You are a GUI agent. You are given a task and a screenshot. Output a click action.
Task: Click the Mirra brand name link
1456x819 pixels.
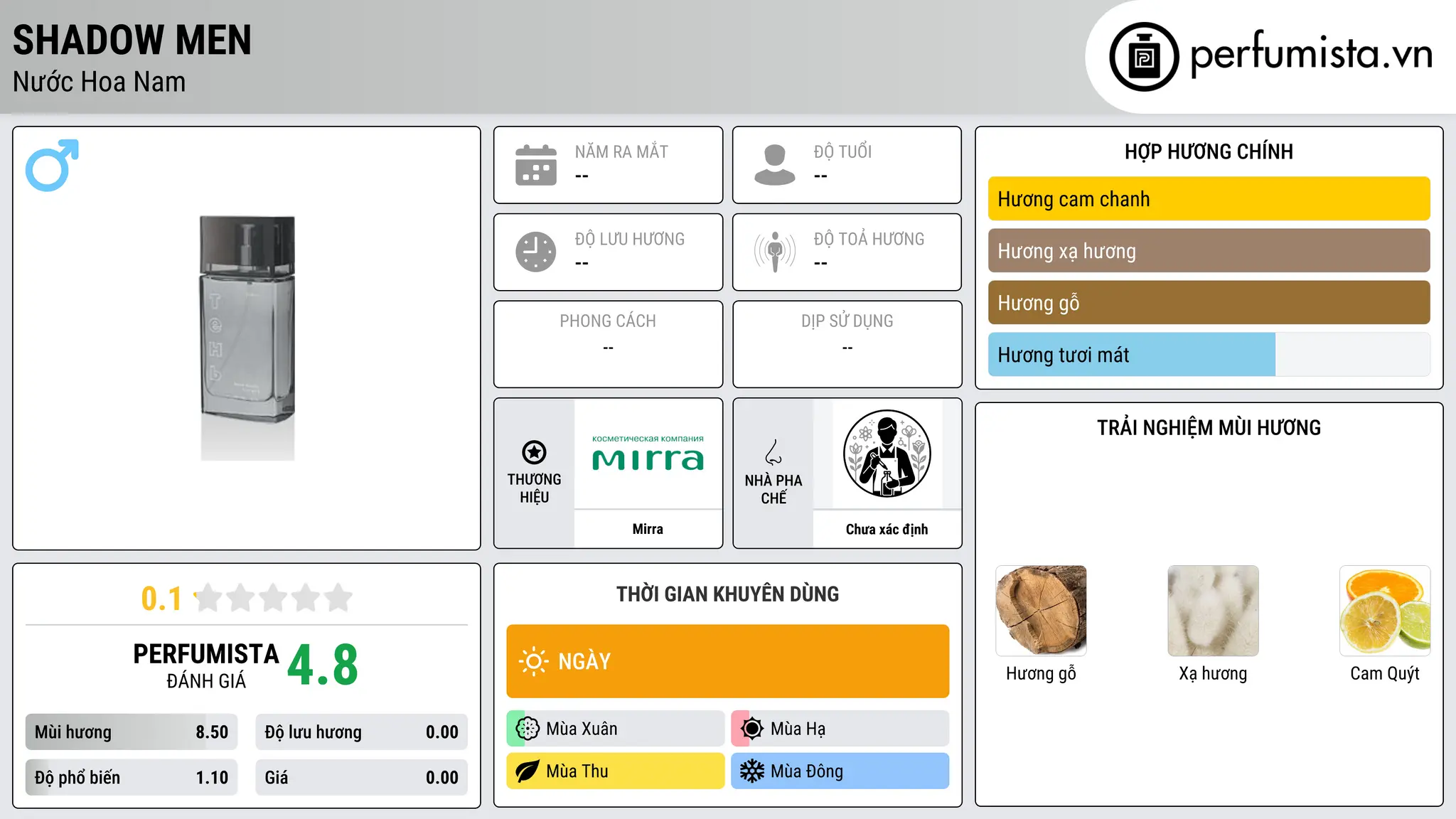pos(648,529)
